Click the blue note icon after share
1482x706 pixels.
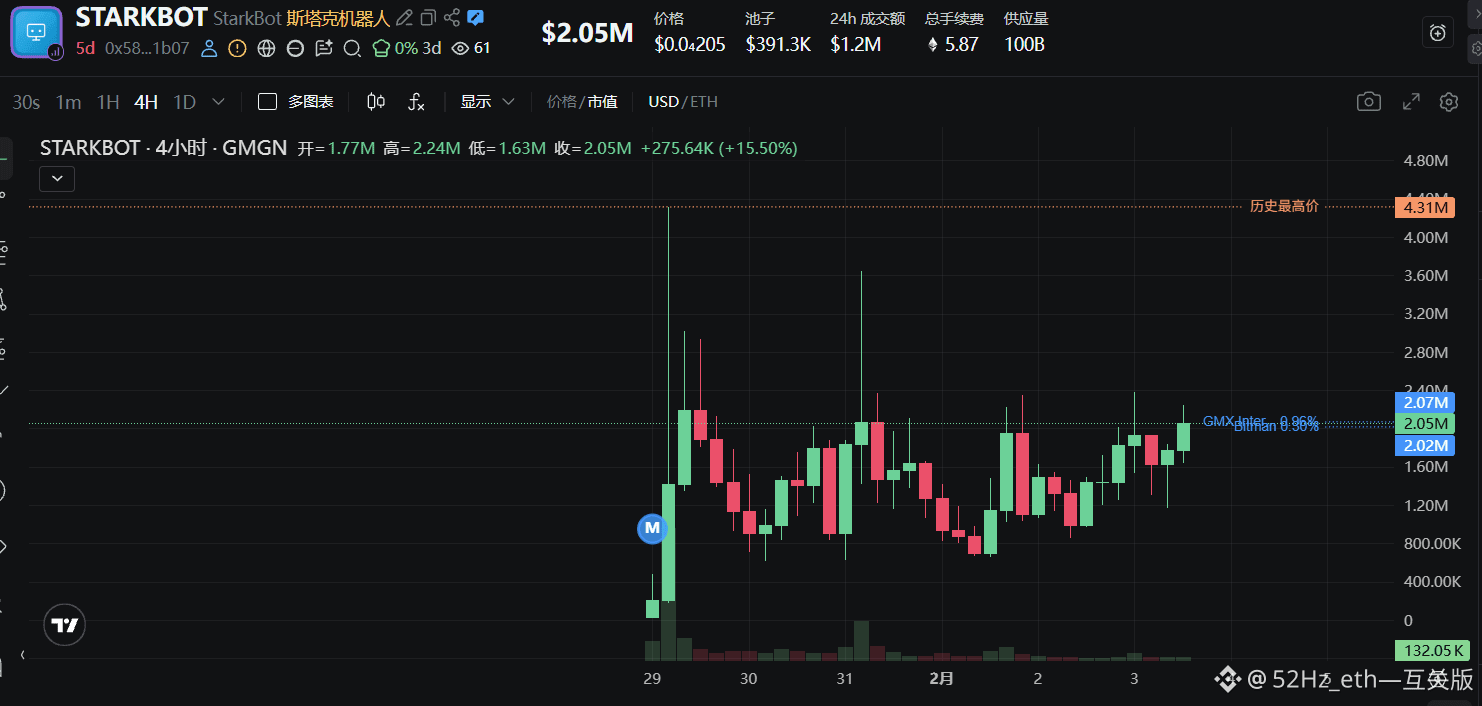pyautogui.click(x=476, y=18)
